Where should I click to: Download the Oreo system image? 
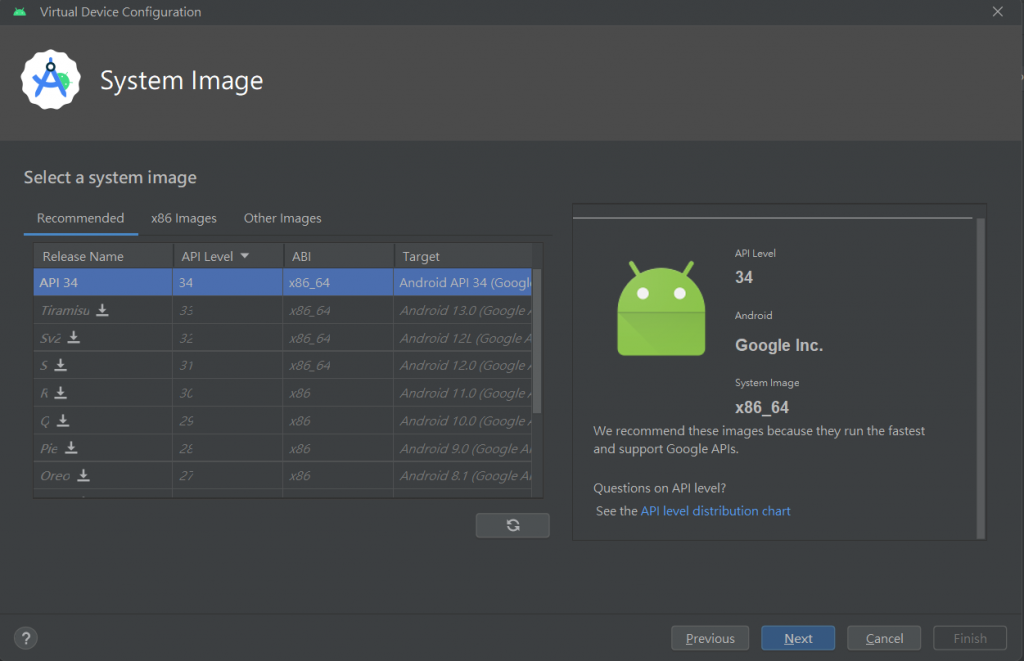click(x=84, y=476)
